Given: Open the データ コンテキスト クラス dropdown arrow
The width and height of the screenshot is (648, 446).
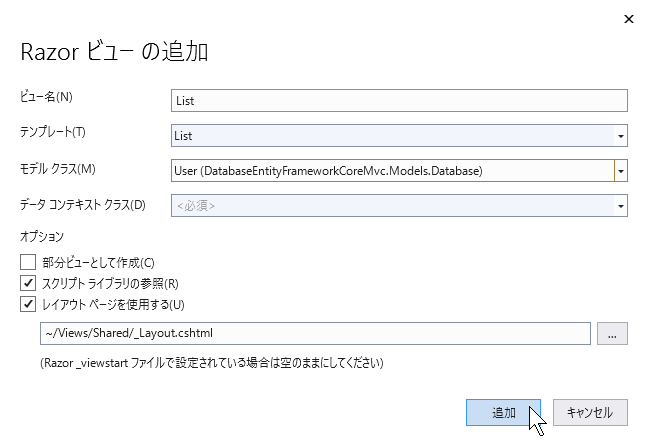Looking at the screenshot, I should (621, 206).
